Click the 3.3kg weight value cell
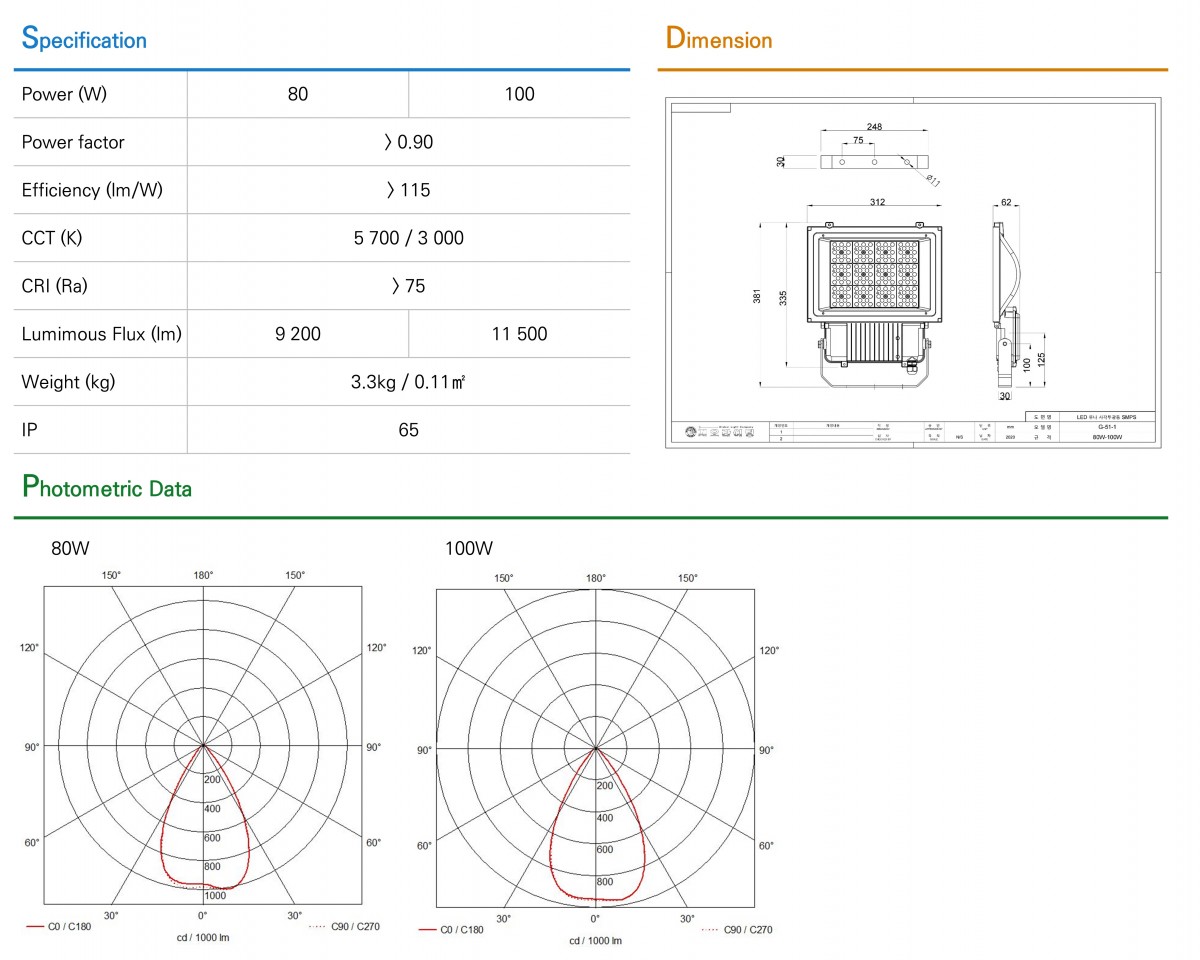Screen dimensions: 1200x960 [408, 382]
